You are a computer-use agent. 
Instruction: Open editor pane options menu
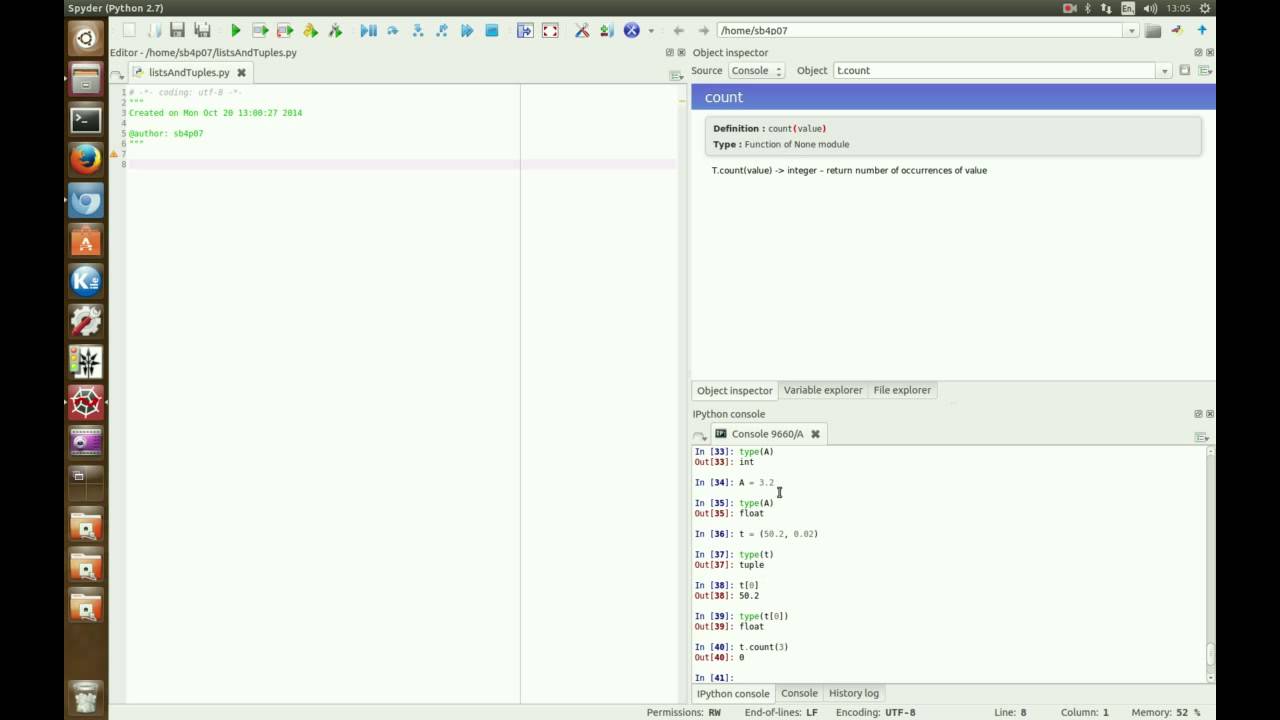tap(677, 75)
